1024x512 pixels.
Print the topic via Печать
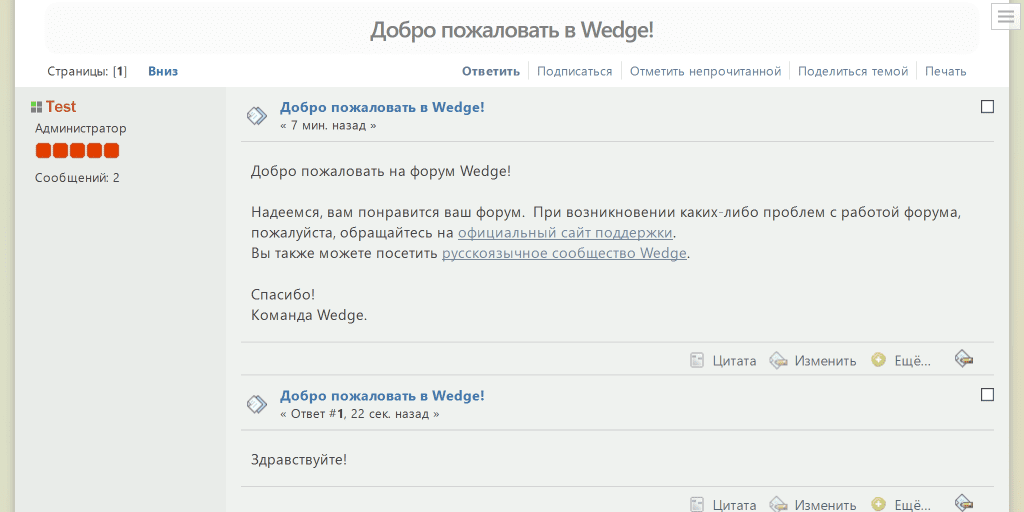pos(945,71)
